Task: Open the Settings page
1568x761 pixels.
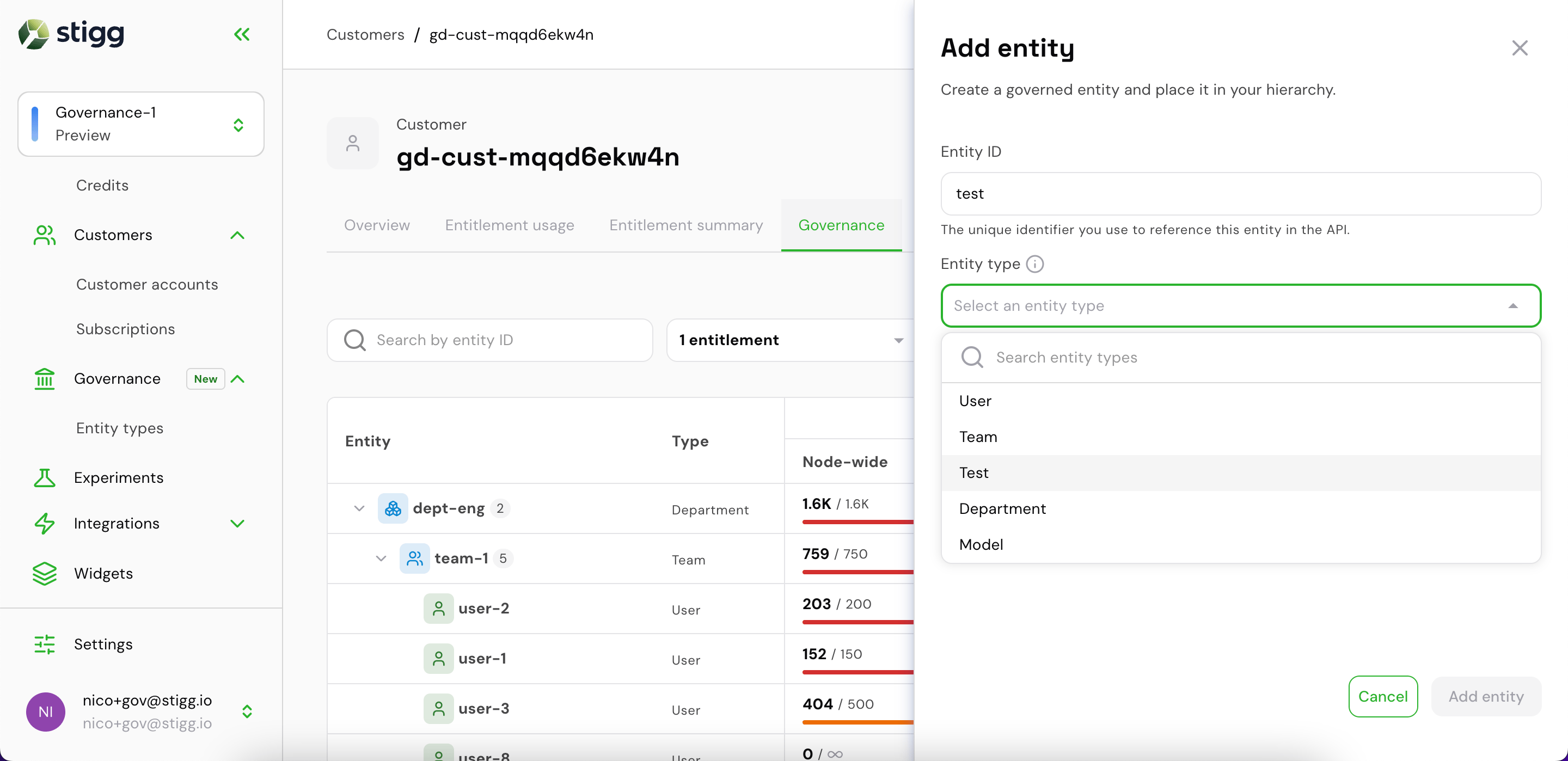Action: 103,644
